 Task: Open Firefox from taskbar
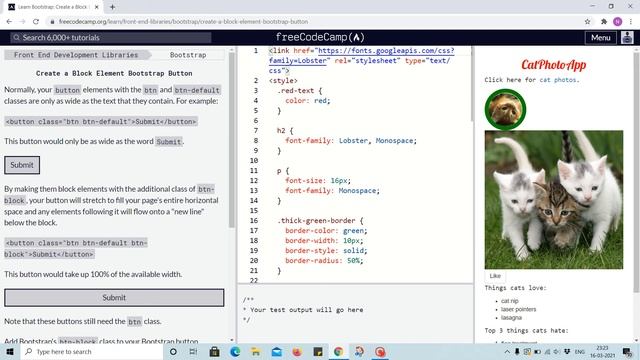tap(297, 351)
